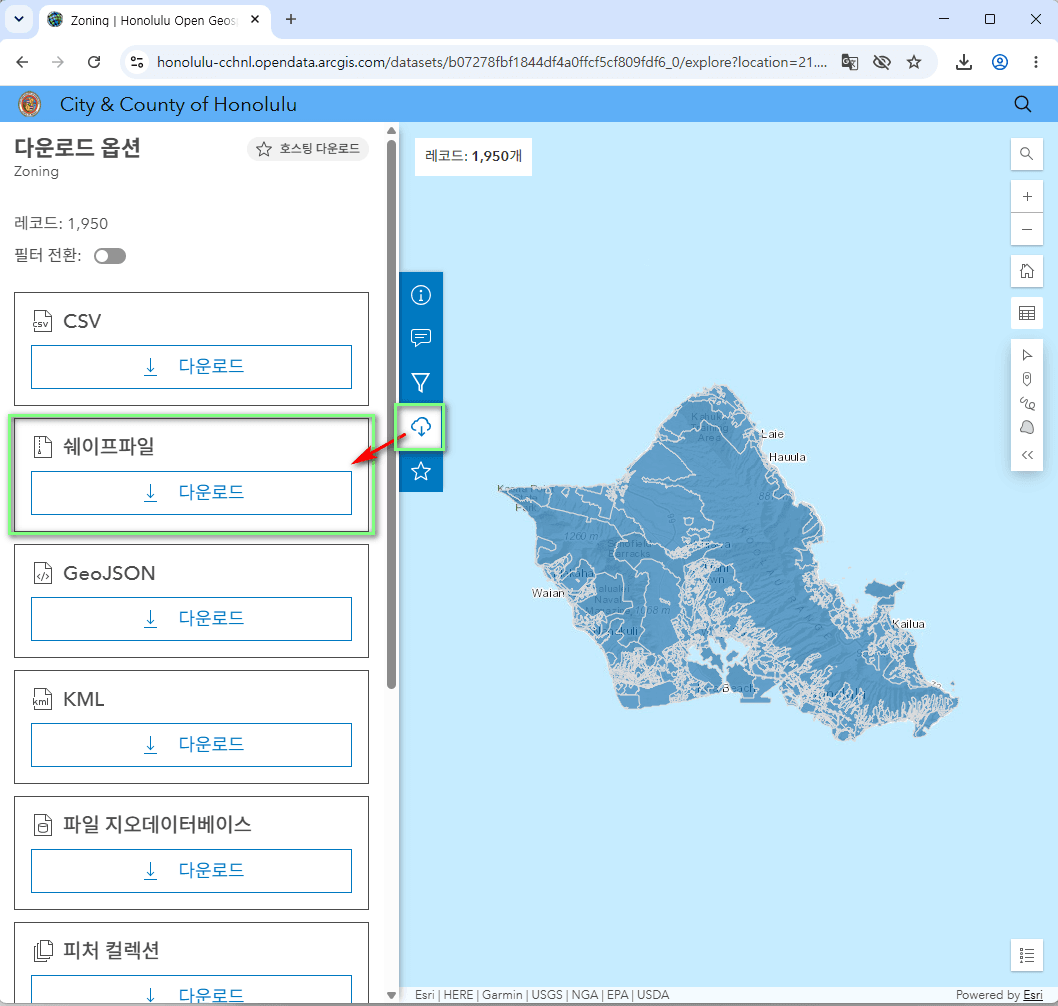1058x1006 pixels.
Task: Go back to the previous page
Action: coord(22,62)
